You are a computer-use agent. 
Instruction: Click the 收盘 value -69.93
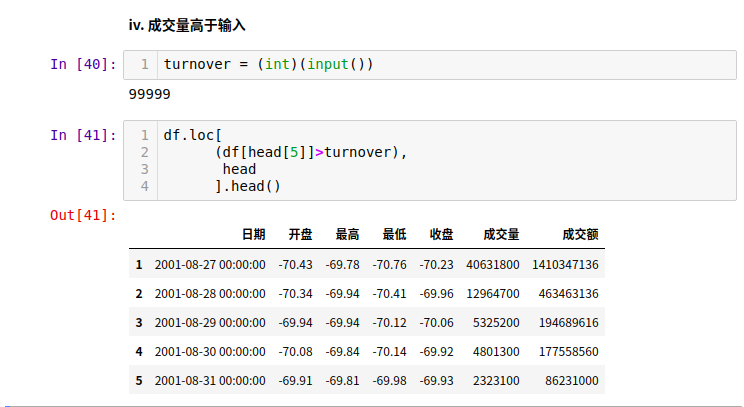coord(437,380)
